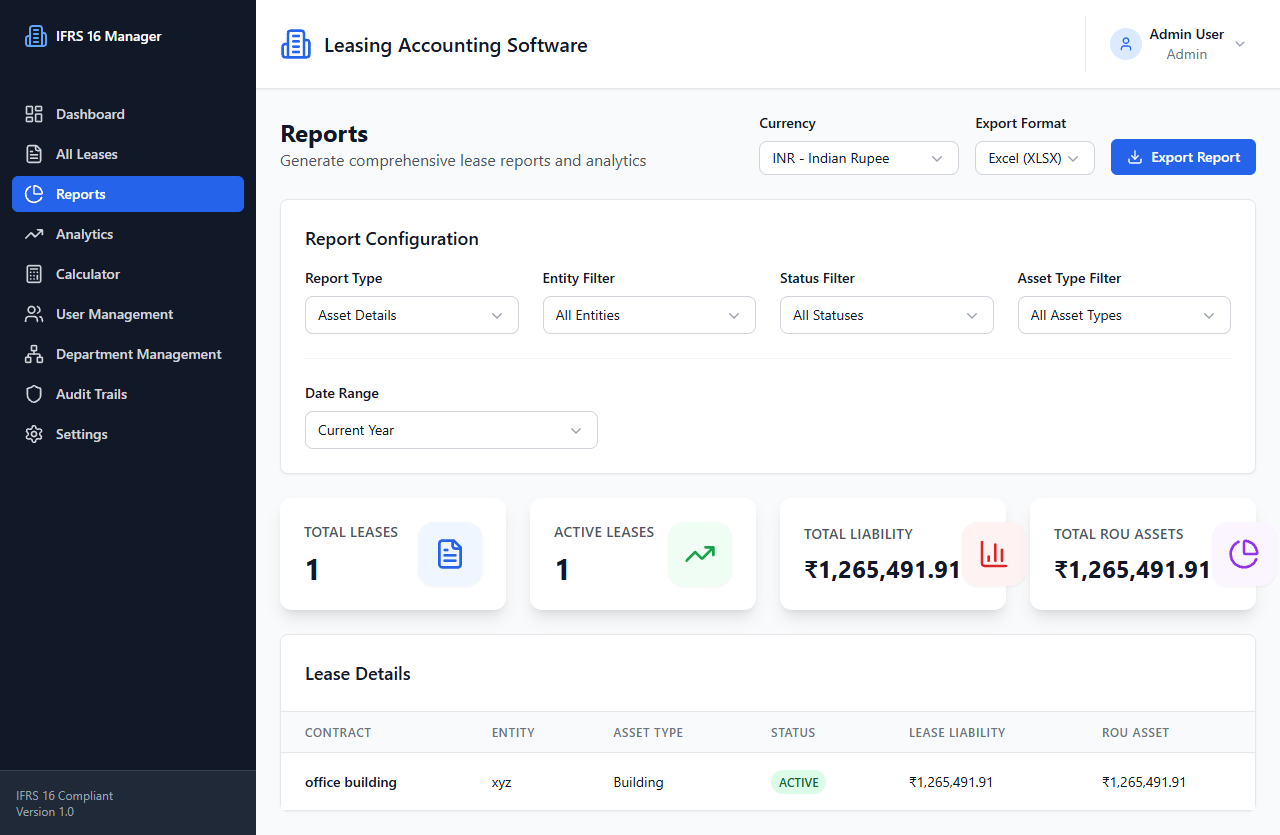Screen dimensions: 1280x835
Task: Navigate to User Management
Action: click(128, 314)
